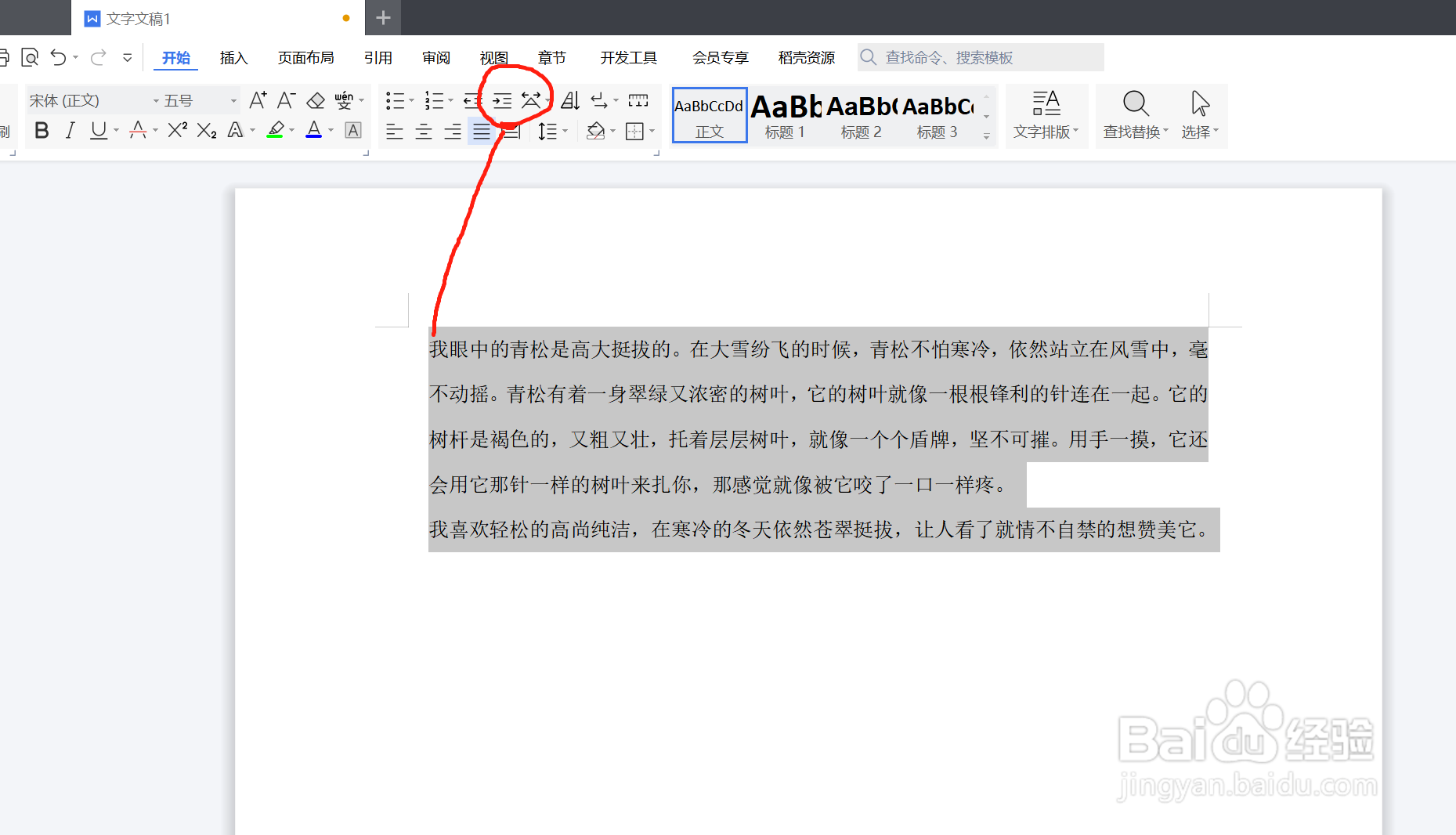Expand font color dropdown arrow
This screenshot has width=1456, height=835.
pos(331,131)
